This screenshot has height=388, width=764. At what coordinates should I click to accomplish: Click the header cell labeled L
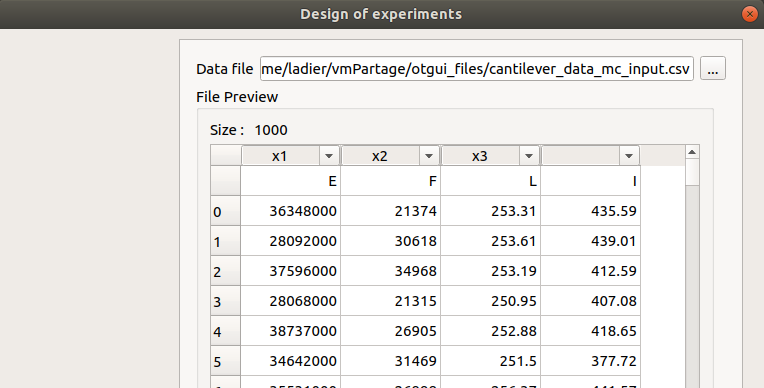tap(491, 181)
